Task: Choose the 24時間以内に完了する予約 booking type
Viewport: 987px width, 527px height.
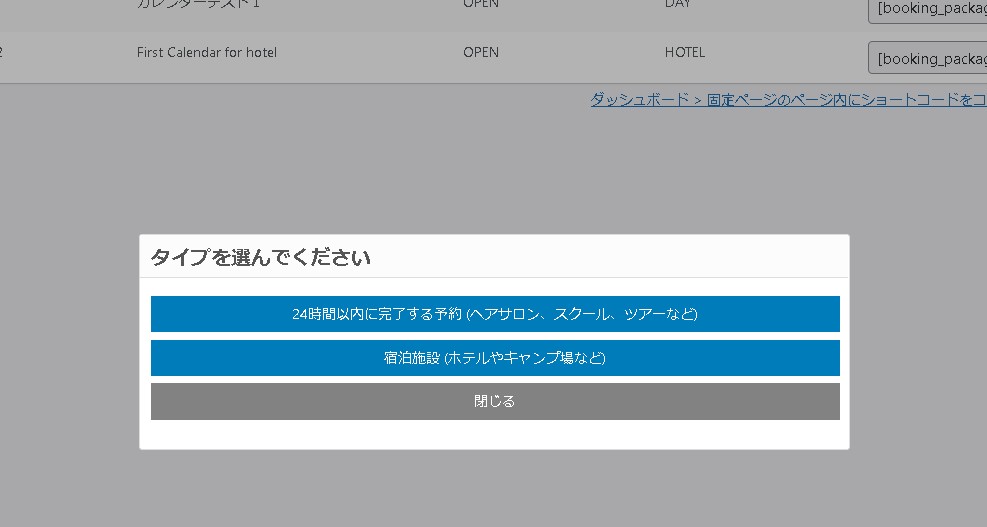Action: (495, 314)
